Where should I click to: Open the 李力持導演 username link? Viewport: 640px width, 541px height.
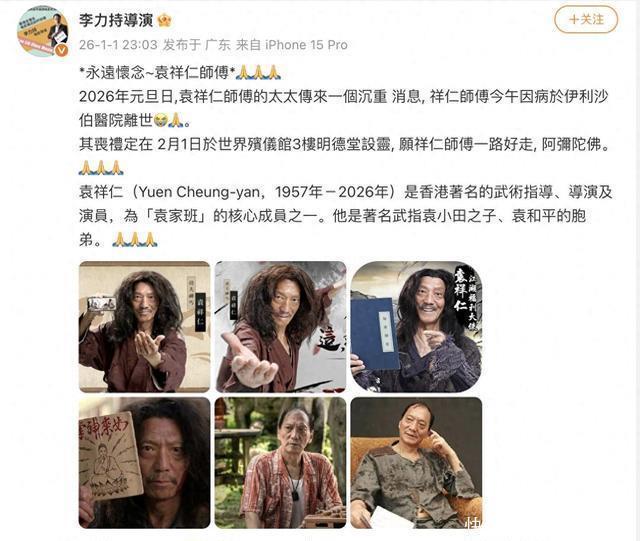[x=116, y=20]
